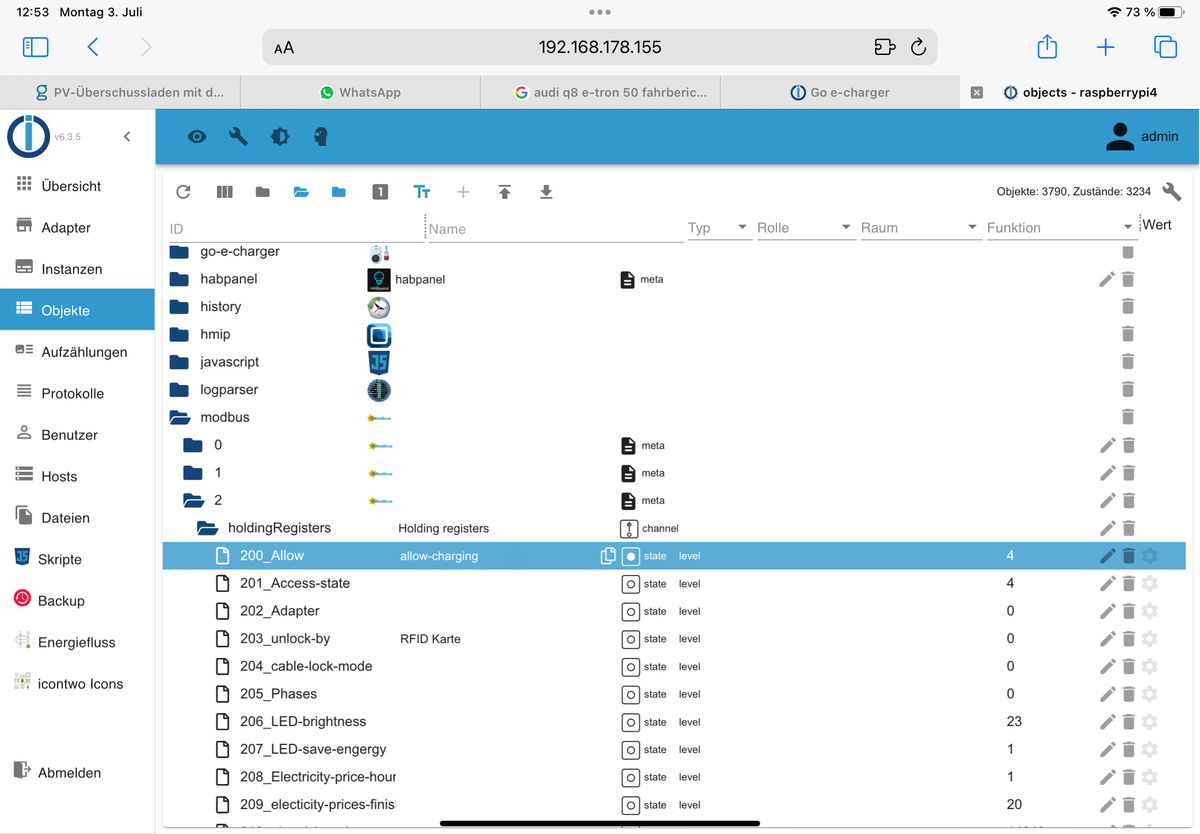1200x834 pixels.
Task: Click the value 23 of 206_LED-brightness
Action: point(1014,721)
